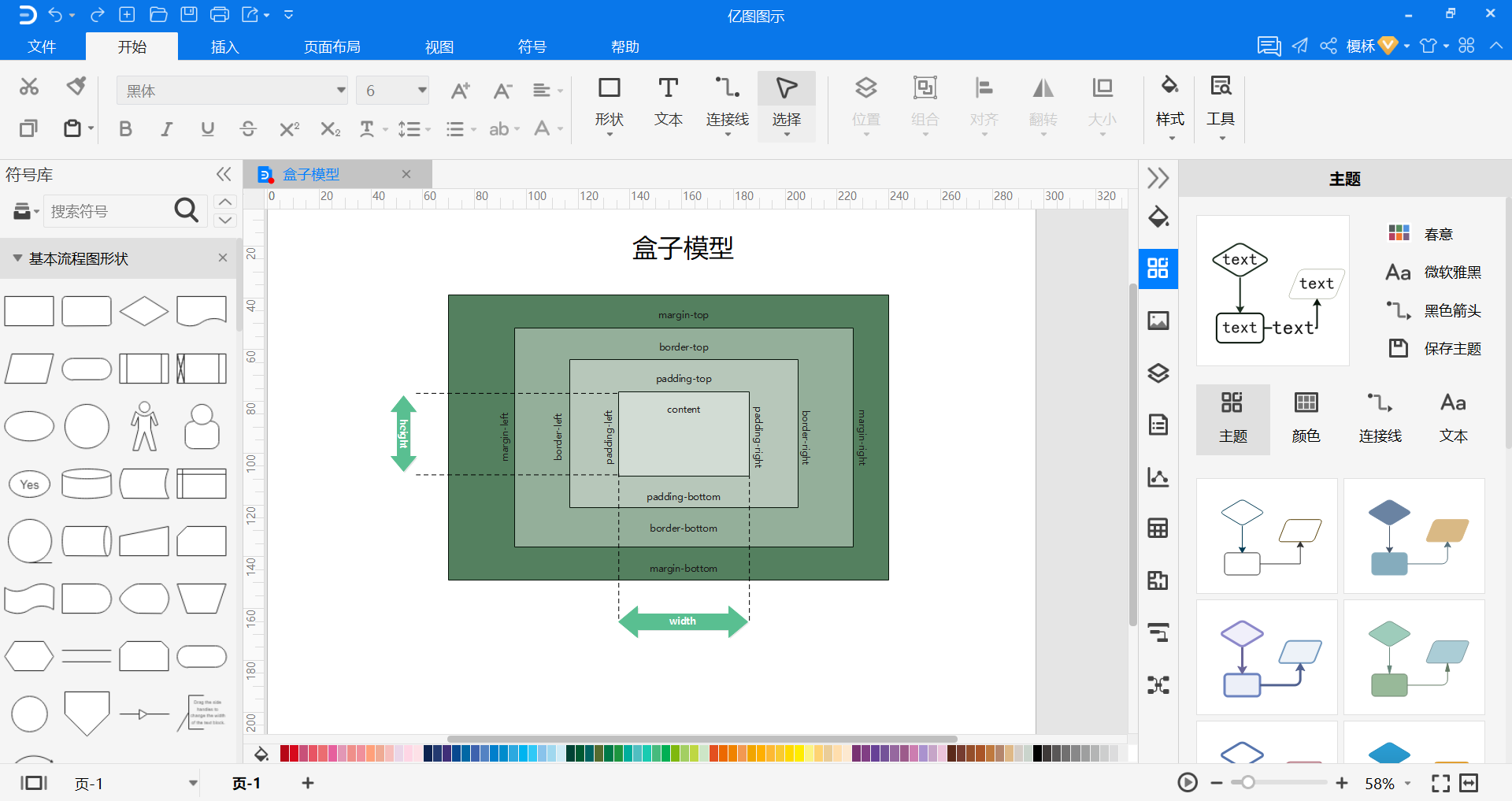This screenshot has width=1512, height=801.
Task: Open the chart panel in right sidebar
Action: pos(1158,477)
